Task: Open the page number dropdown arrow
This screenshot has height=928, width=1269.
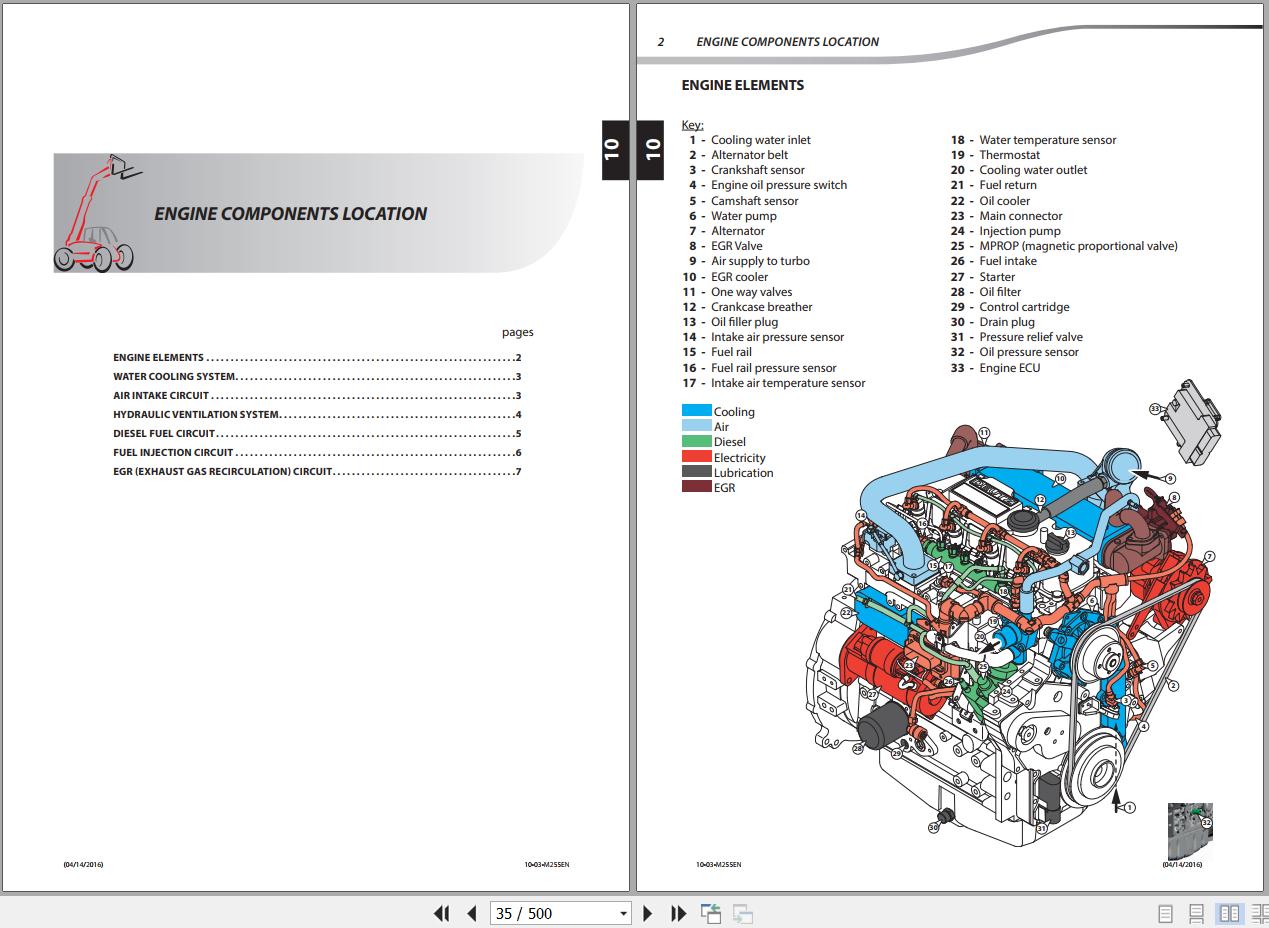Action: click(x=623, y=913)
